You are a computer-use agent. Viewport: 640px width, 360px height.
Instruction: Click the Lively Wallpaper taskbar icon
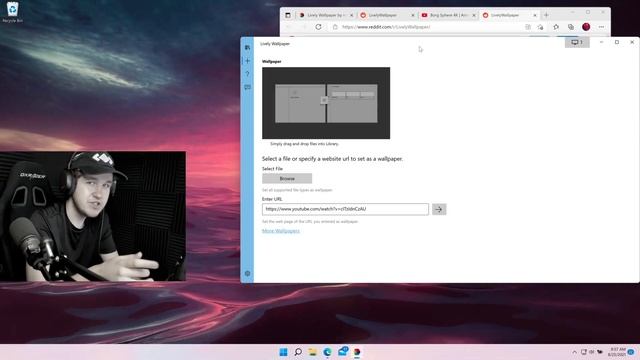click(x=357, y=352)
